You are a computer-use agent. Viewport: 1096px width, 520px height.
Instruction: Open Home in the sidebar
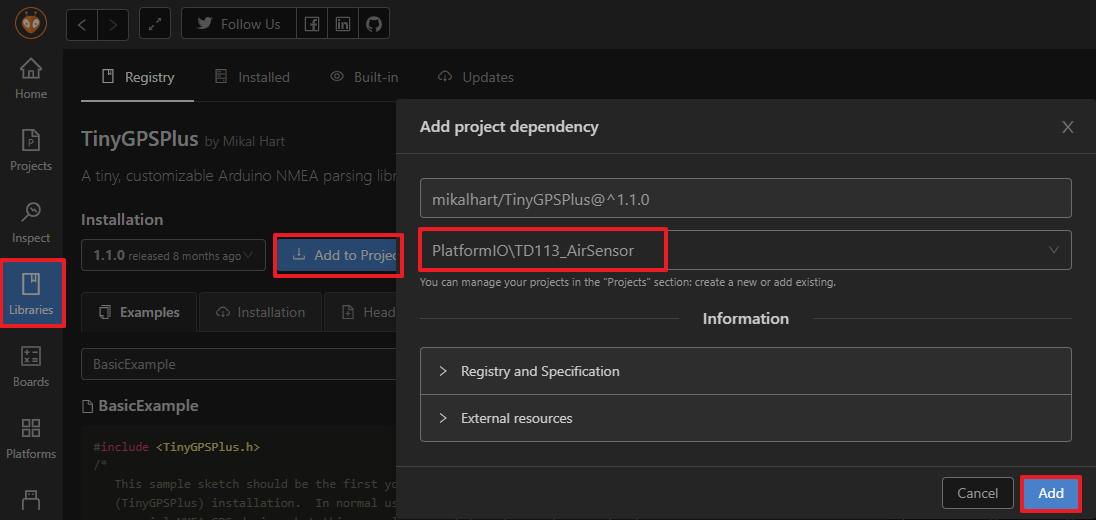[x=31, y=79]
